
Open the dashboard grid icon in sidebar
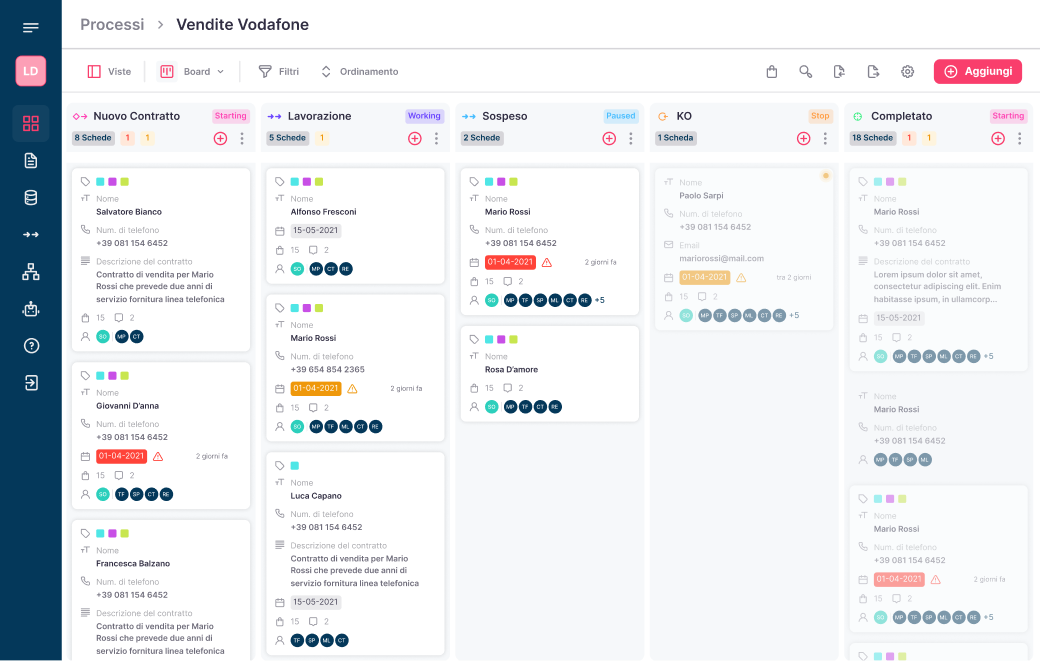click(31, 123)
